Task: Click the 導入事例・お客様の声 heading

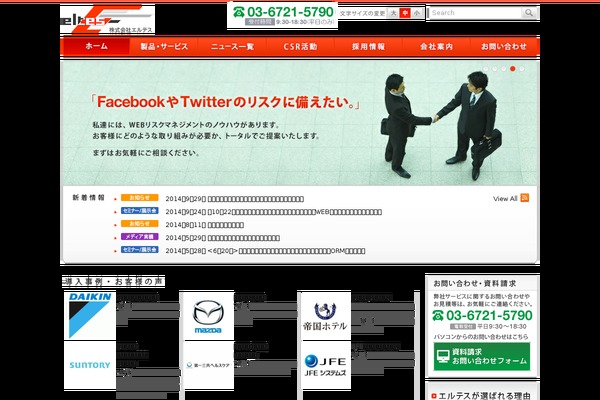Action: [114, 281]
